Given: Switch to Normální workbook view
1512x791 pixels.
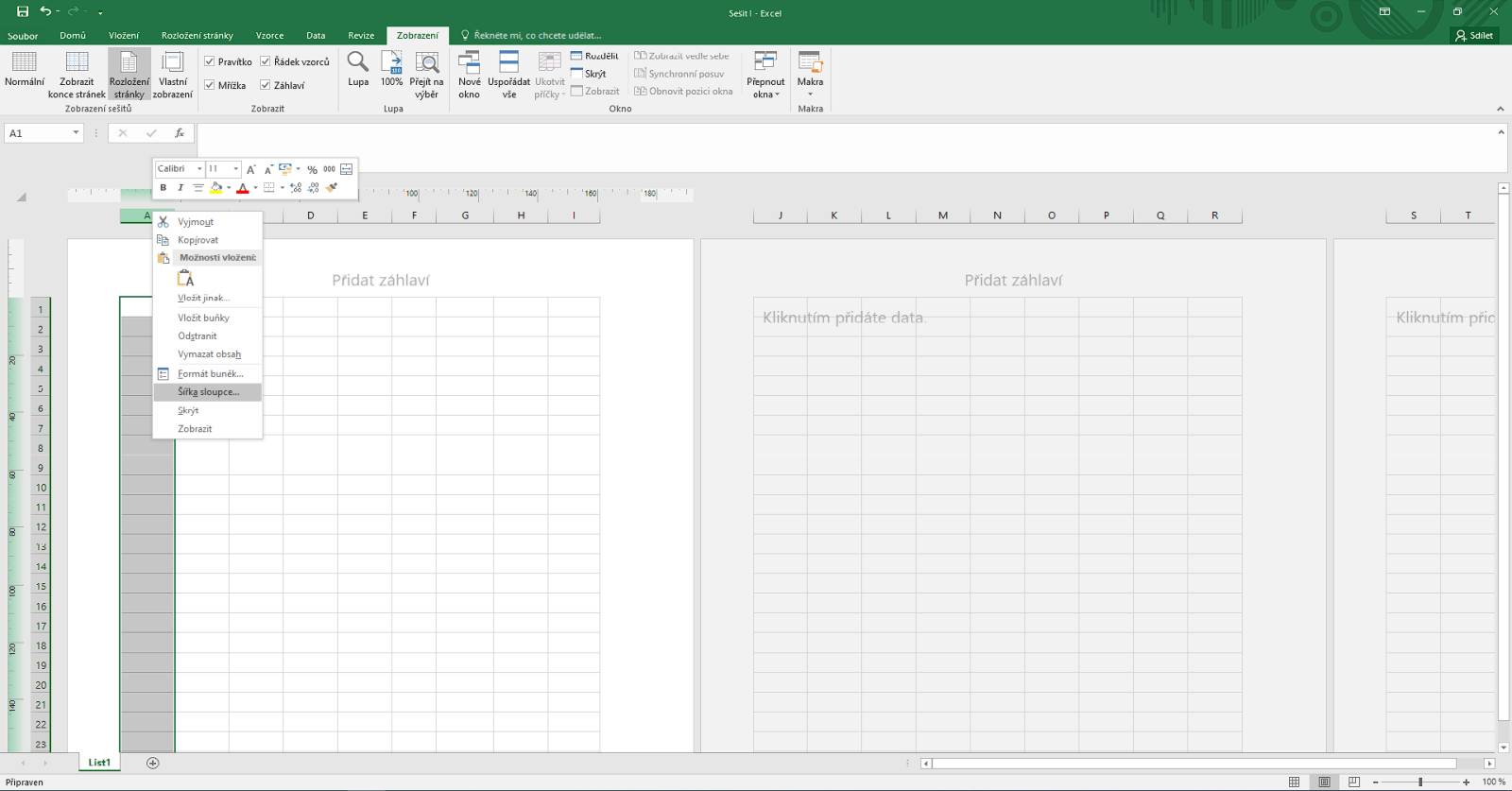Looking at the screenshot, I should (25, 71).
